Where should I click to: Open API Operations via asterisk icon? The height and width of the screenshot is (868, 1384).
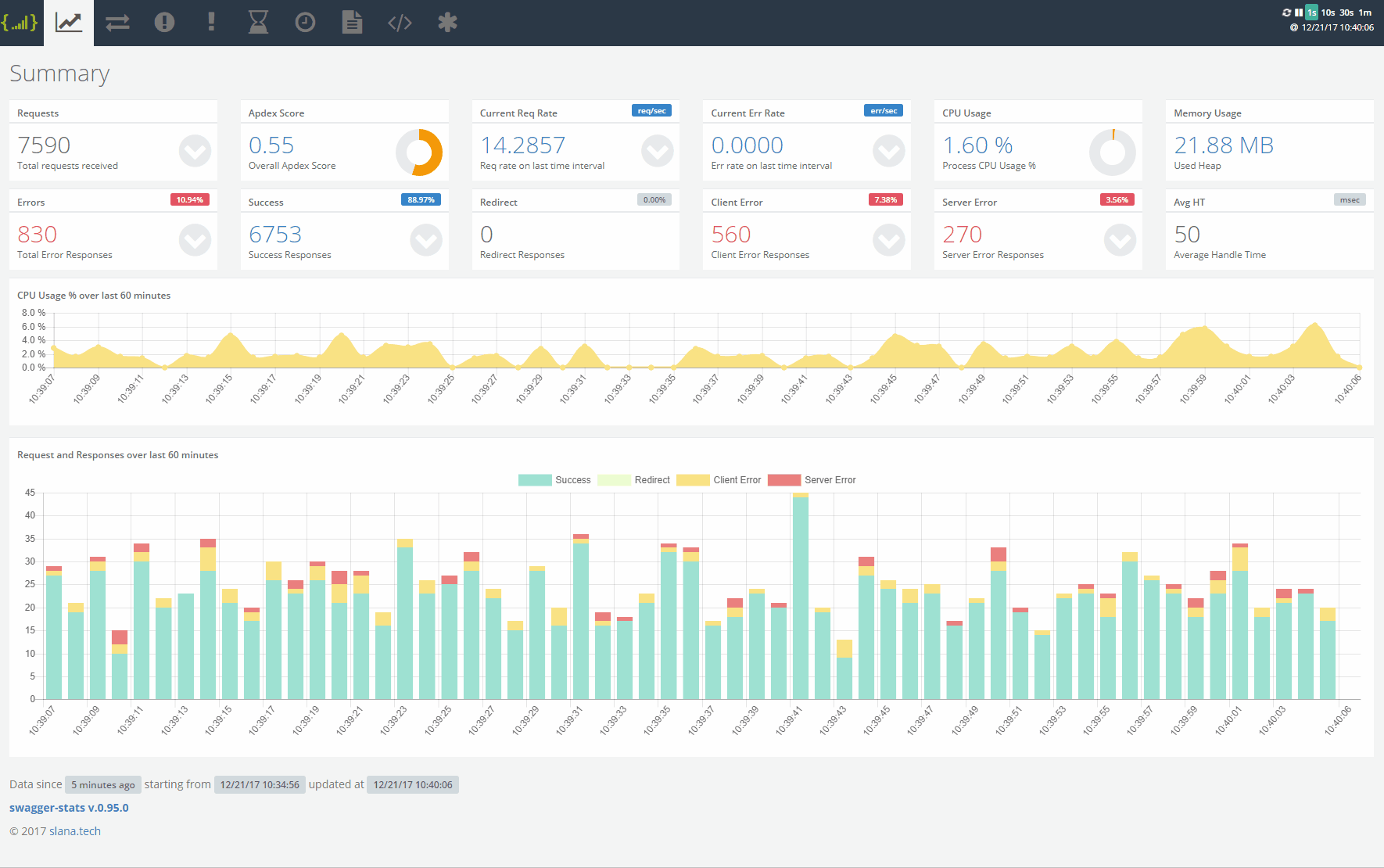click(447, 23)
